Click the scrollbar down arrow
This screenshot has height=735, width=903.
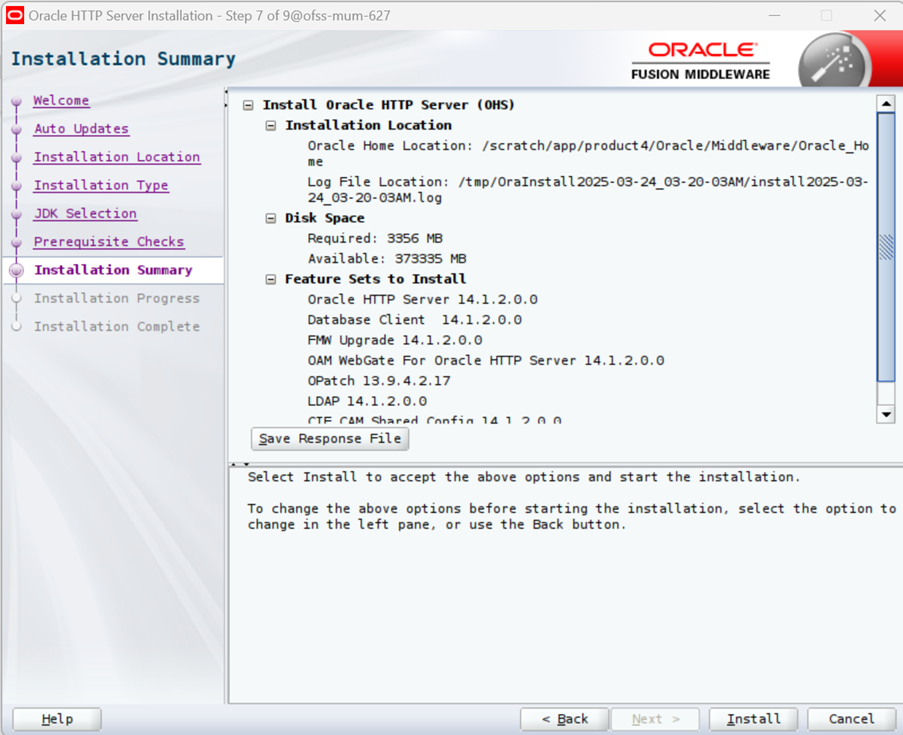coord(886,414)
